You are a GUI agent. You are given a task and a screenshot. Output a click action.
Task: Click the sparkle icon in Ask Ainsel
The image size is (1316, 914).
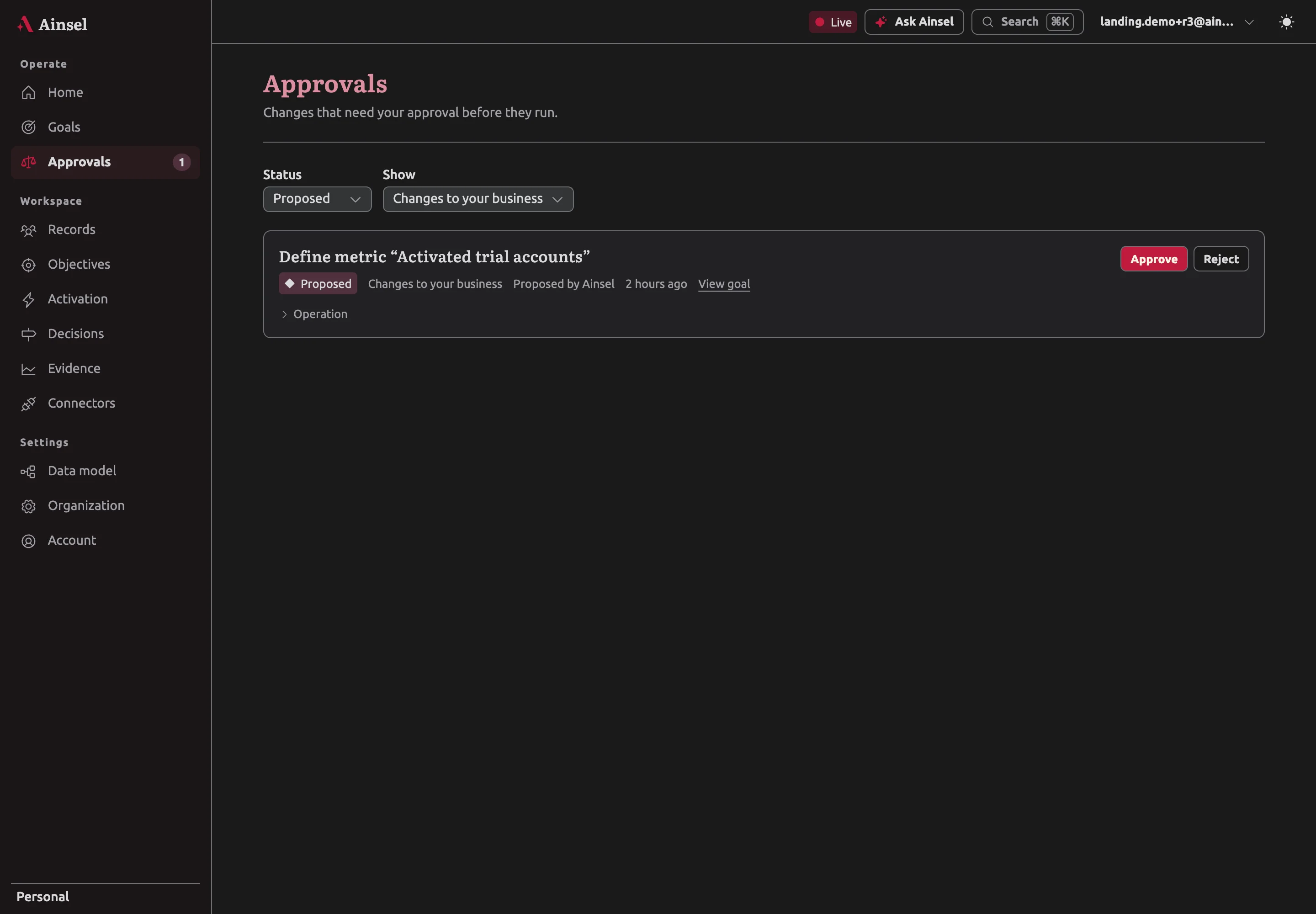point(881,22)
